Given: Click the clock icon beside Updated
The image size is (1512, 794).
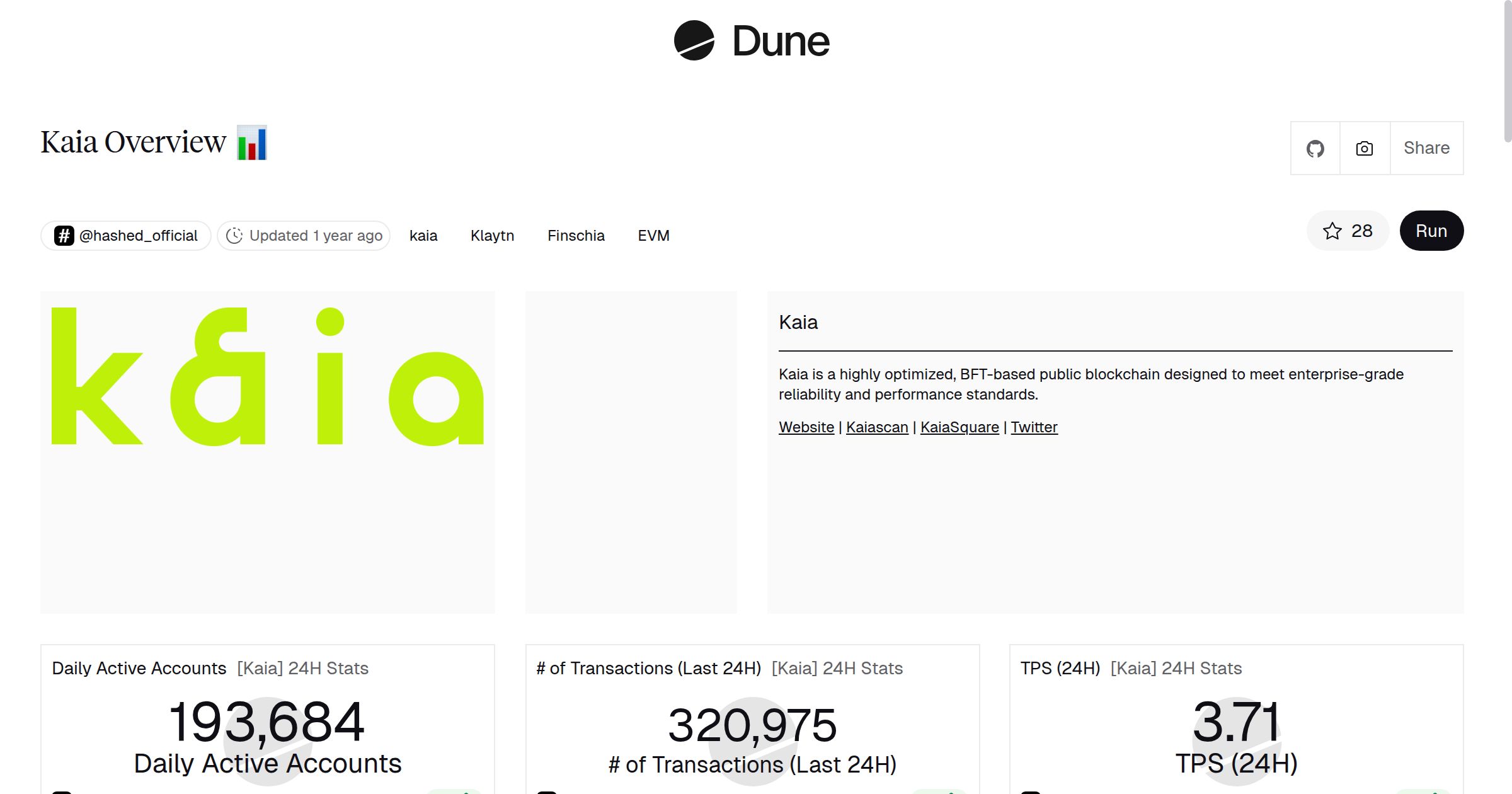Looking at the screenshot, I should click(x=234, y=236).
